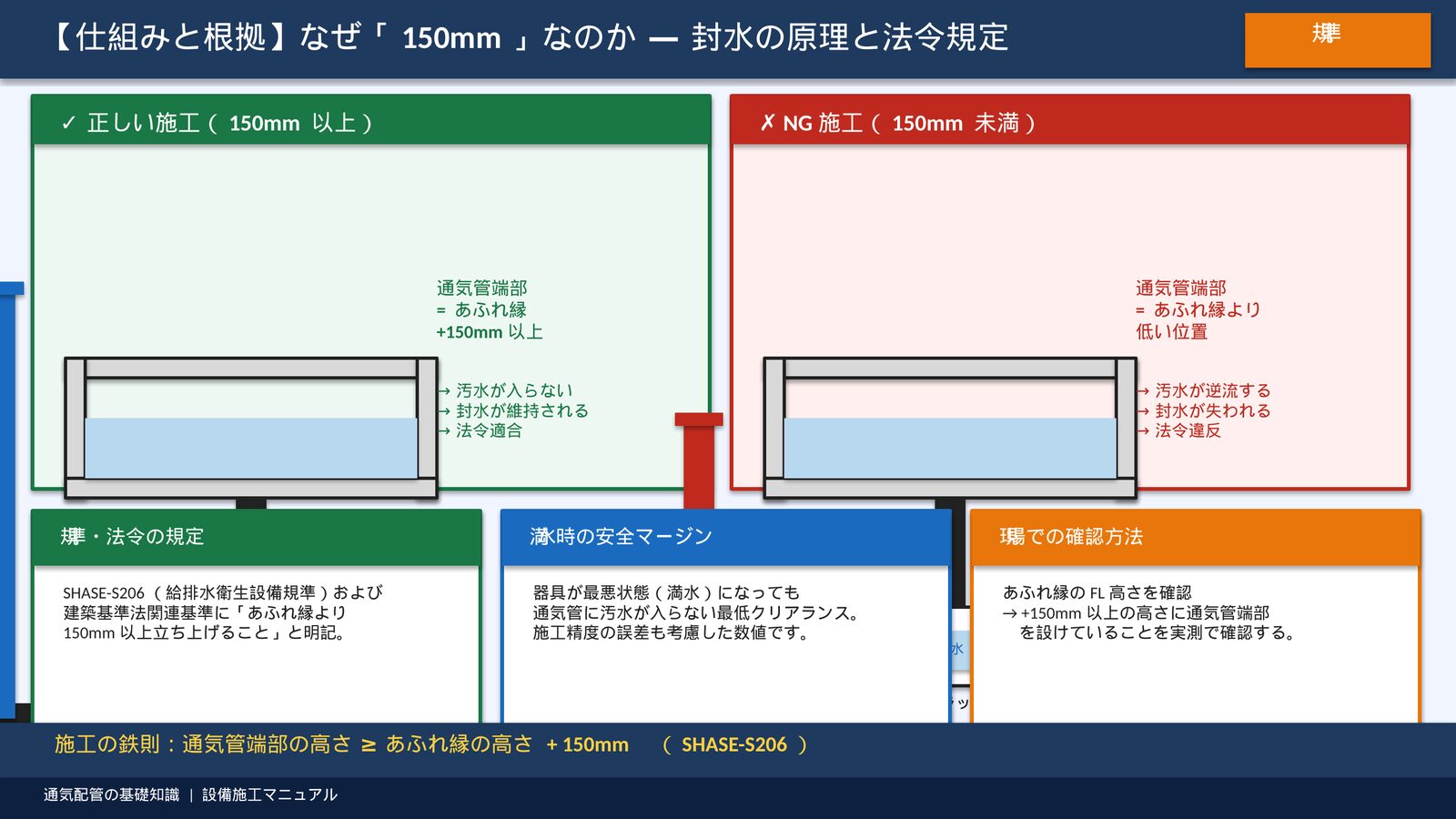Click the red ✗ mark before NG 施工
Screen dimensions: 1456x819
coord(767,124)
